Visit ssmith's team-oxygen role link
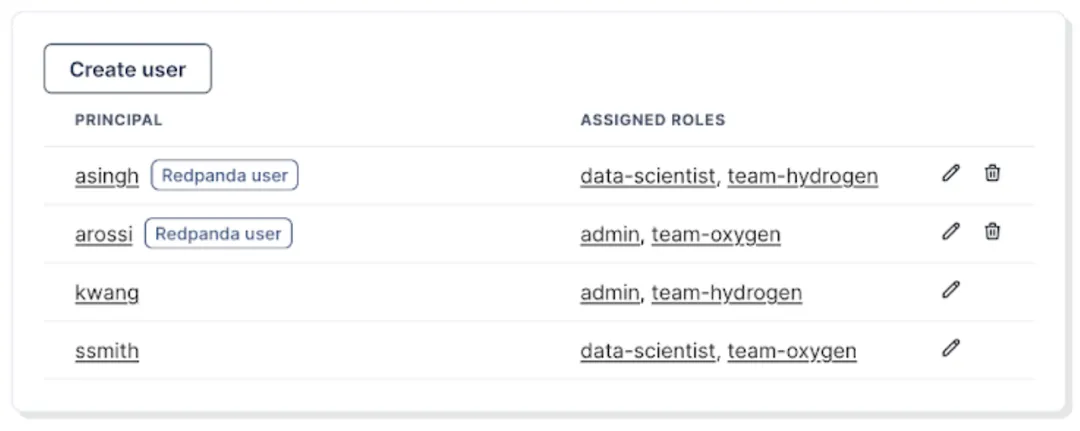This screenshot has height=431, width=1080. pyautogui.click(x=791, y=351)
